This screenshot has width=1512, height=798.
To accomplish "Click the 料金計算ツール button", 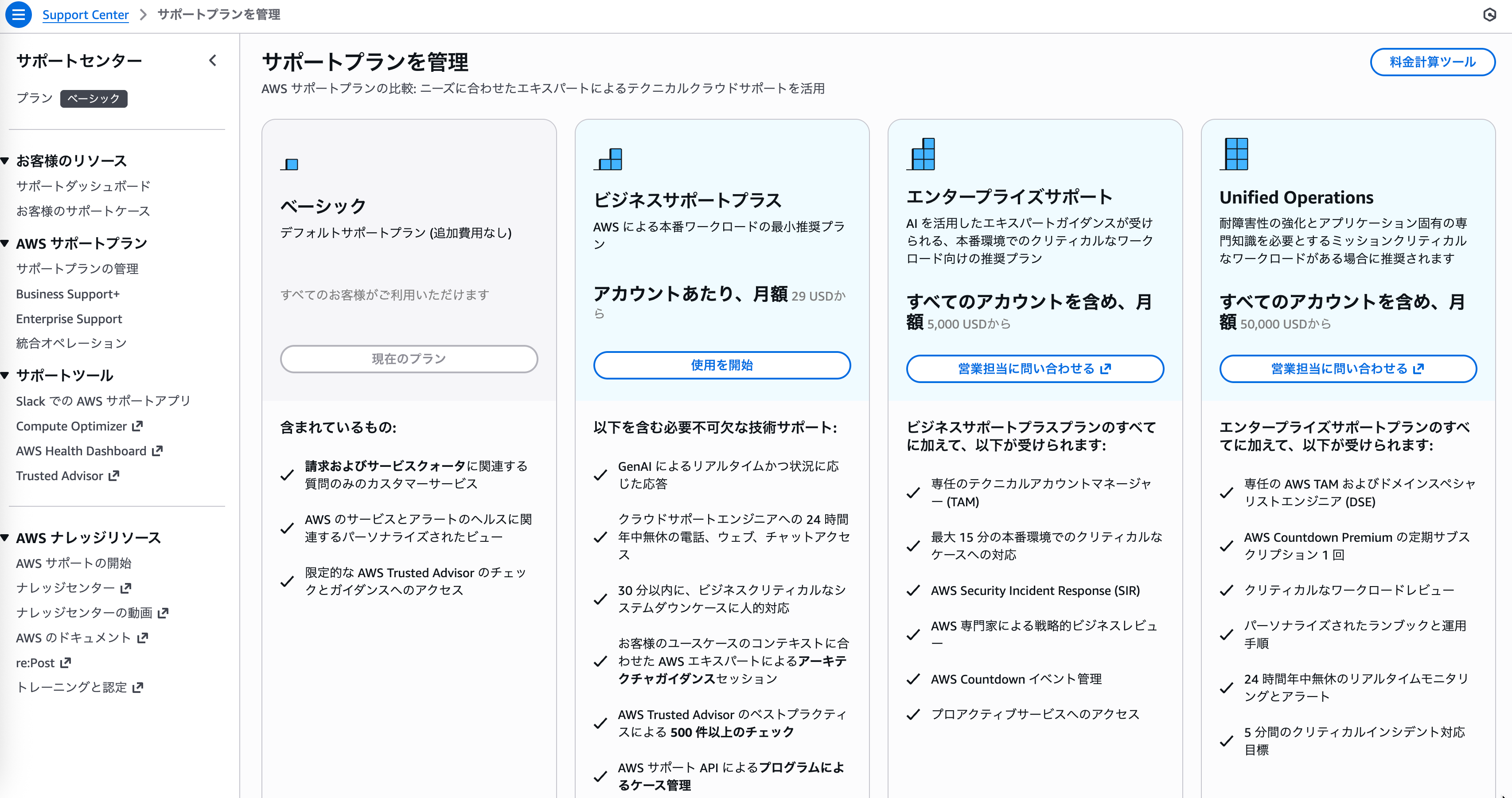I will 1432,62.
